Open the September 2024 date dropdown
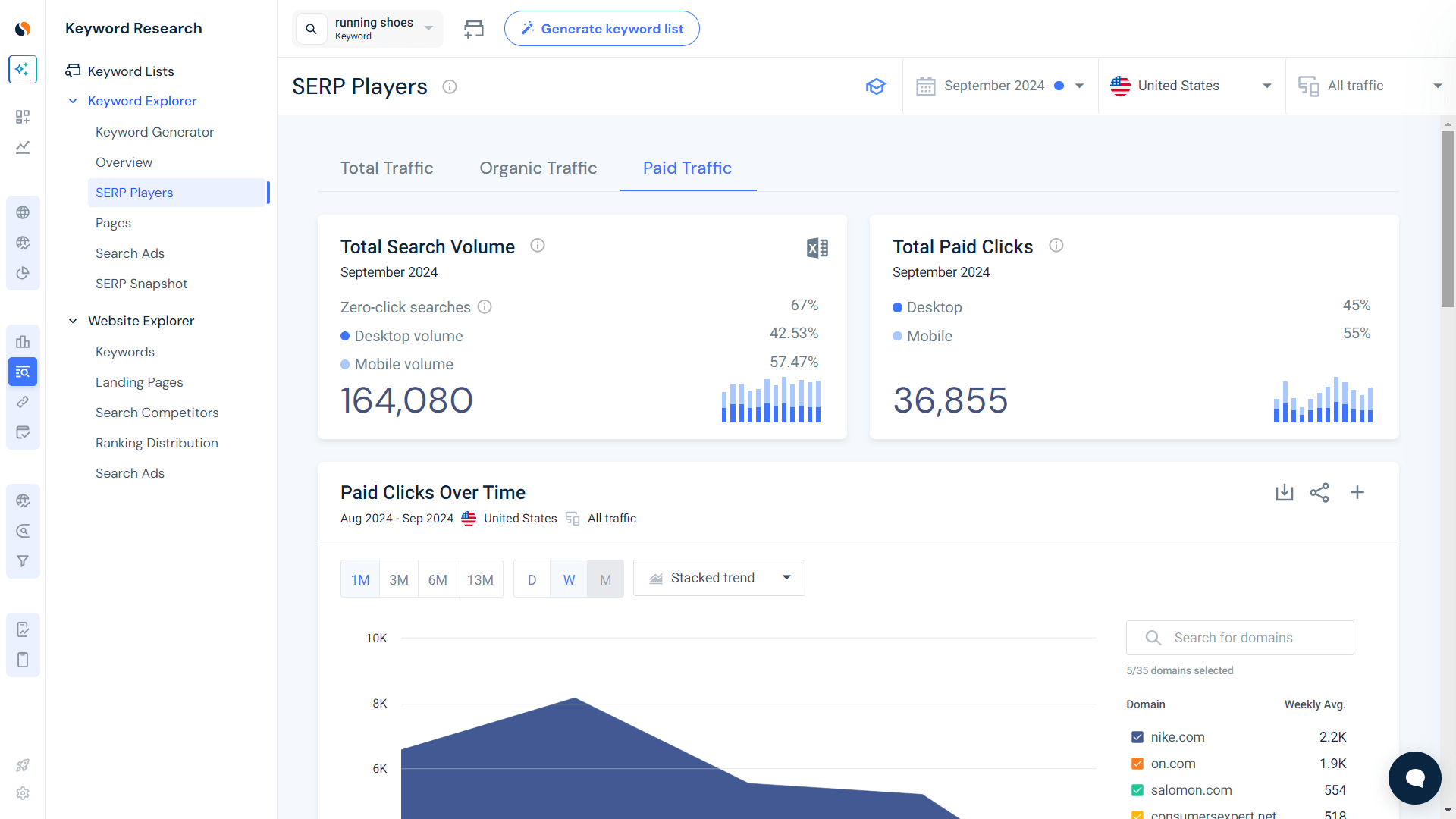 [999, 86]
